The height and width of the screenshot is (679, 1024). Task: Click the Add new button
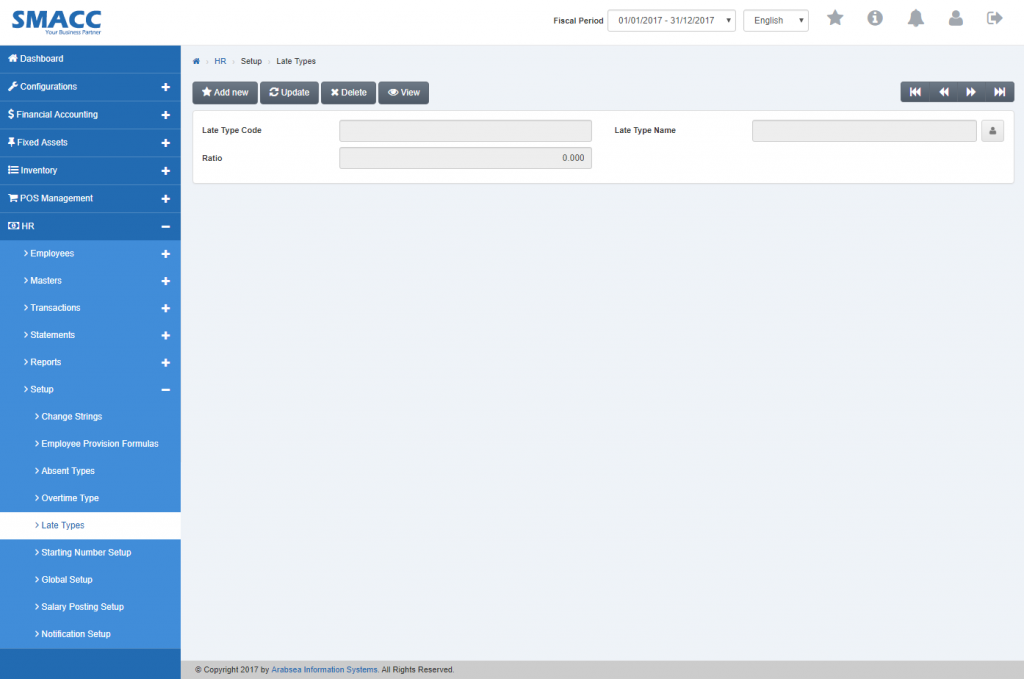coord(224,91)
